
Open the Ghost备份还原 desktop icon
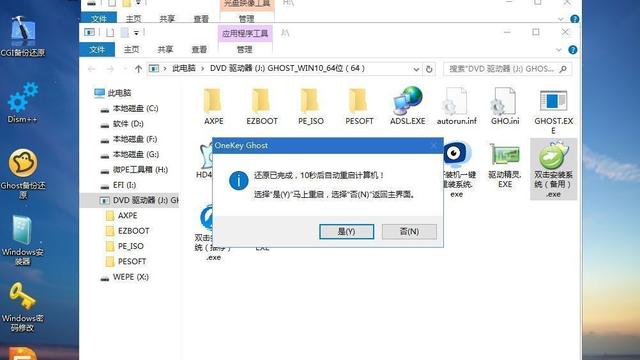tap(23, 173)
